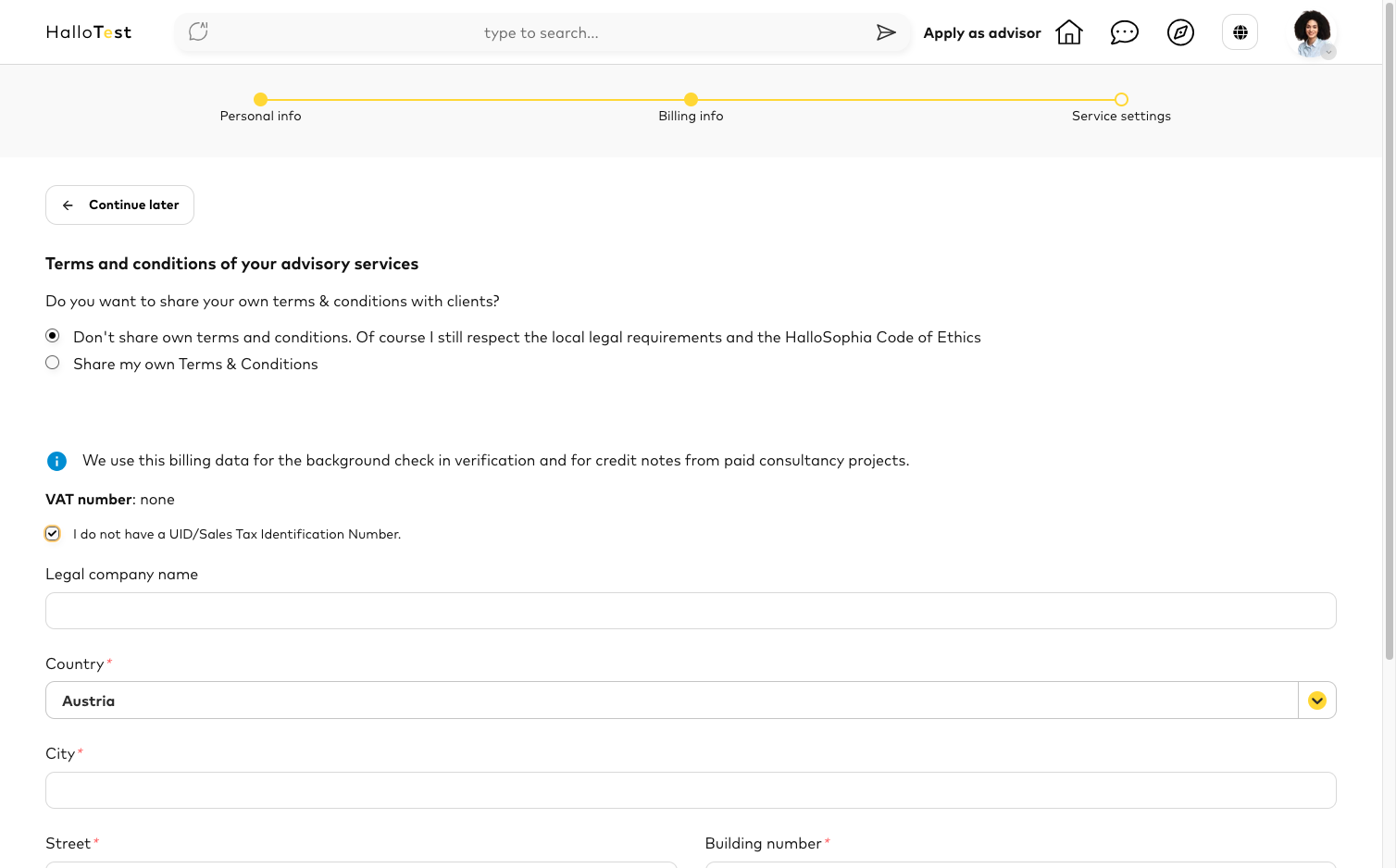Click the "Terms and conditions of your advisory services" heading
This screenshot has height=868, width=1396.
(x=231, y=265)
